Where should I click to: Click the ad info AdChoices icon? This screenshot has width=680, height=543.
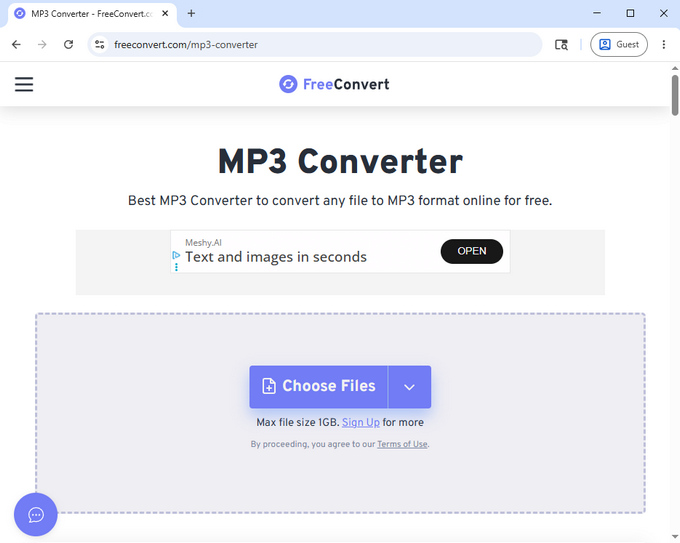tap(176, 255)
